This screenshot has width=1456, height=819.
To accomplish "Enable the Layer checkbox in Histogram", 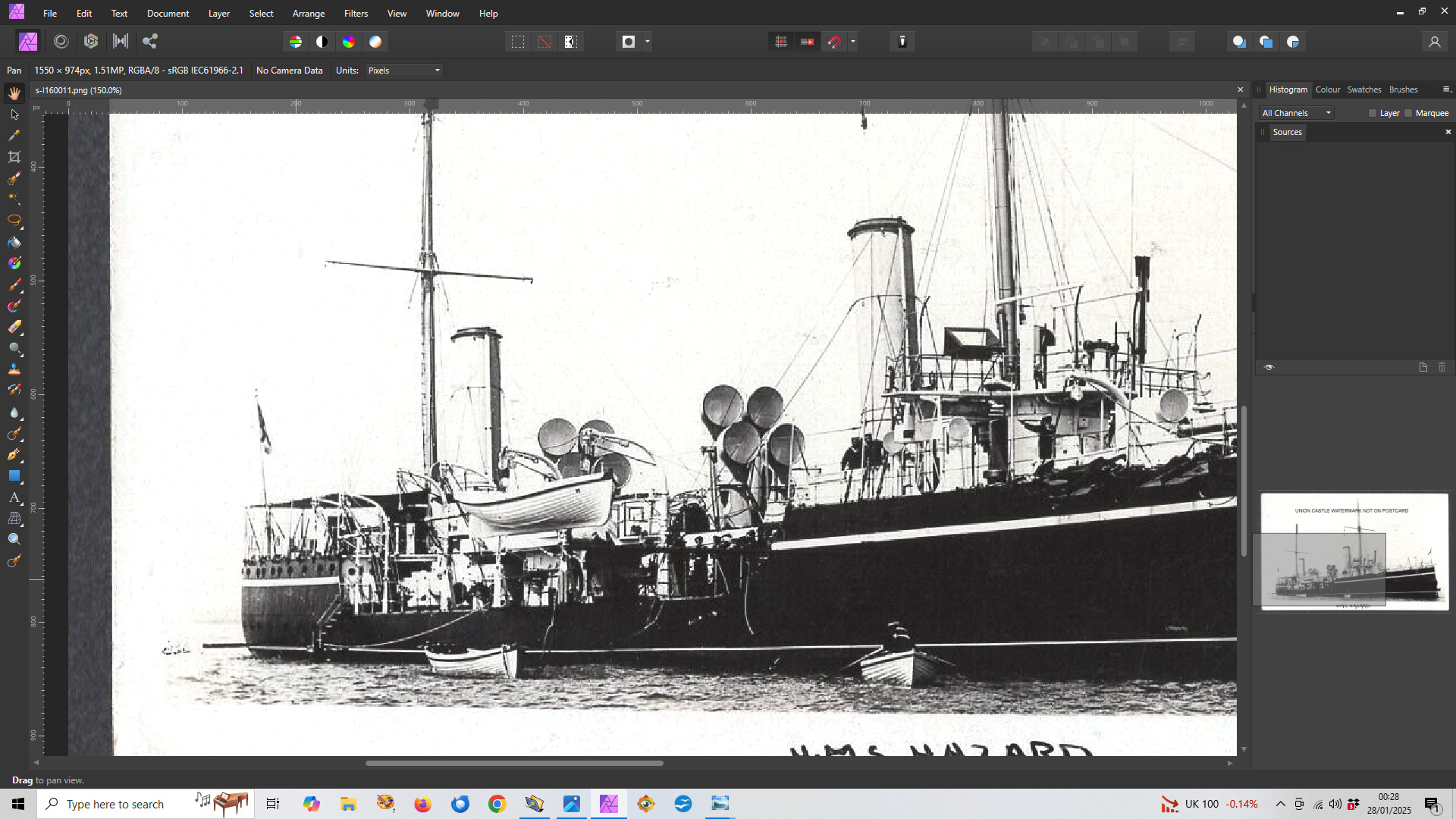I will click(1373, 113).
